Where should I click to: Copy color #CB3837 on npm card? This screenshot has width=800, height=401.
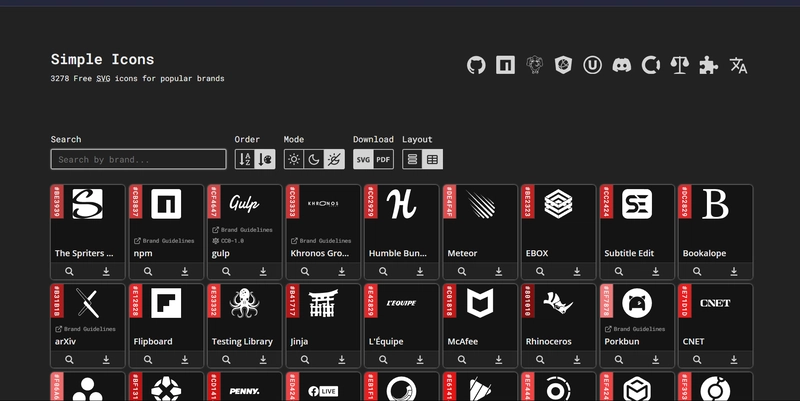(136, 202)
